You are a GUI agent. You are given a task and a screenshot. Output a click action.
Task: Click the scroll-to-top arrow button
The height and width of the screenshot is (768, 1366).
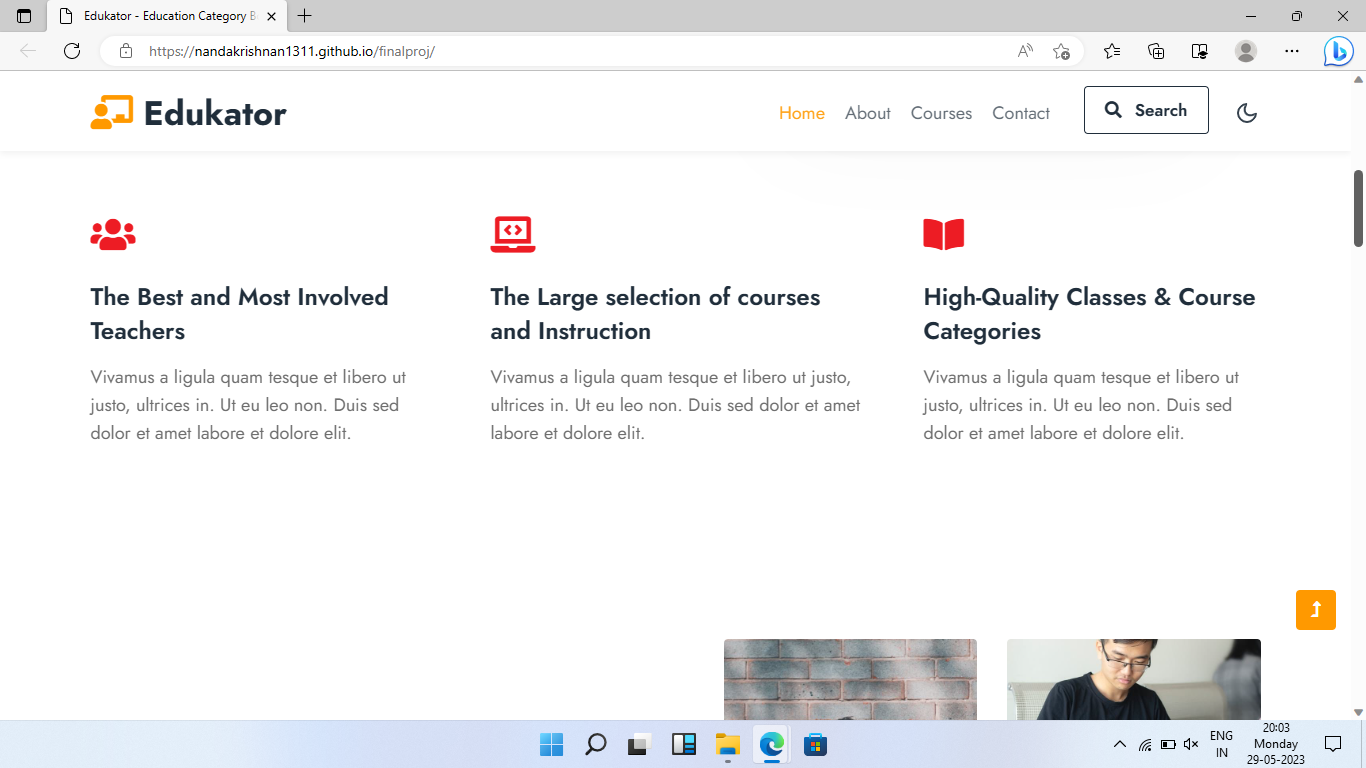click(1315, 609)
